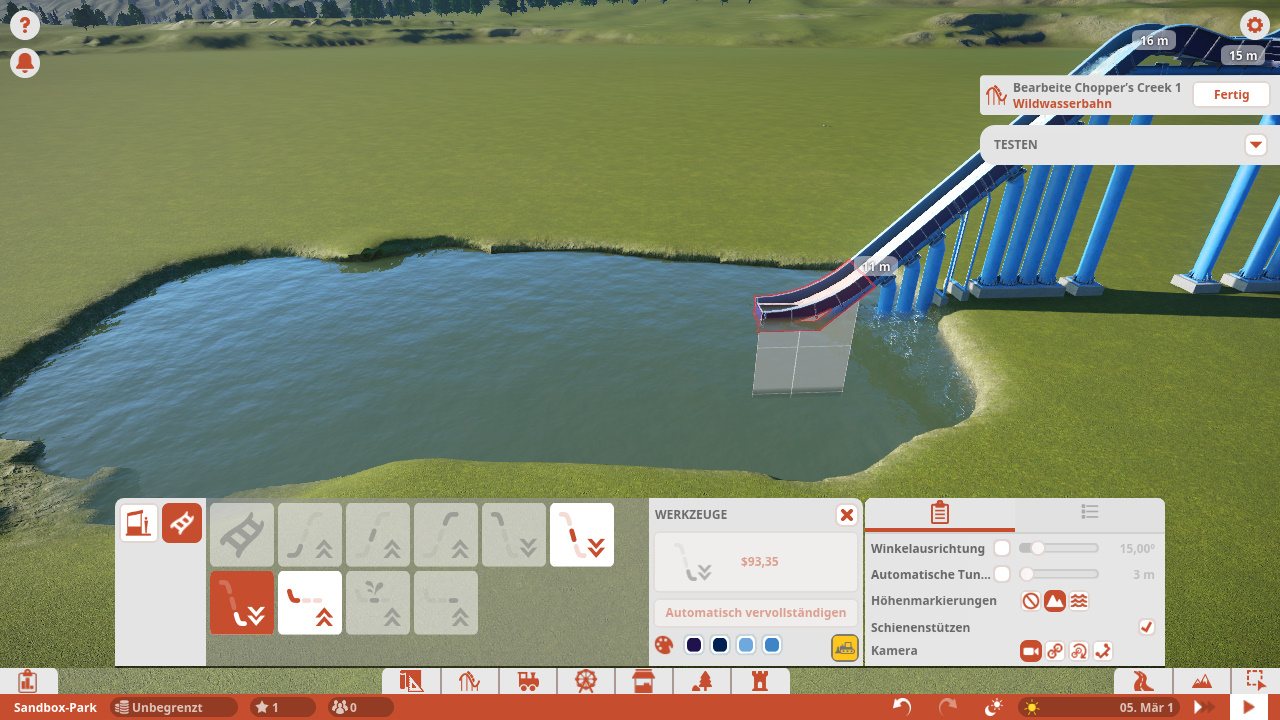The image size is (1280, 720).
Task: Select terrain-relative height markers icon
Action: (1055, 601)
